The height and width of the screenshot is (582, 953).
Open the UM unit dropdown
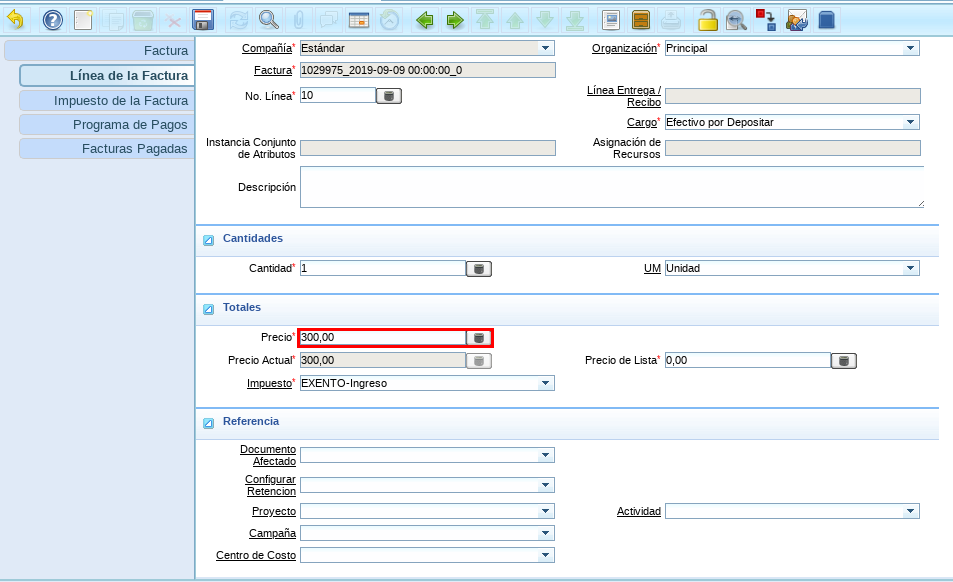910,268
